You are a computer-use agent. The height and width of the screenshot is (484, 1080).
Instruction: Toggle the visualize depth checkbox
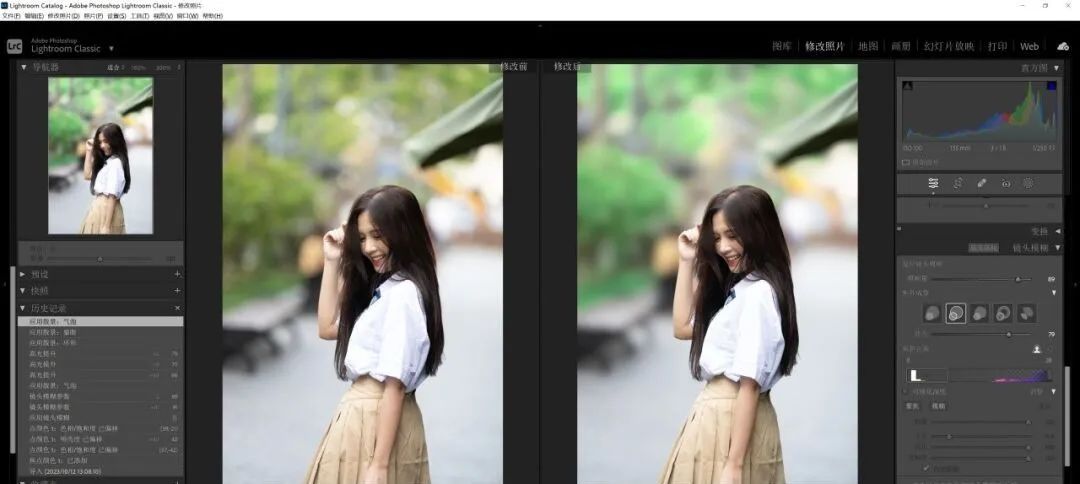pos(906,392)
